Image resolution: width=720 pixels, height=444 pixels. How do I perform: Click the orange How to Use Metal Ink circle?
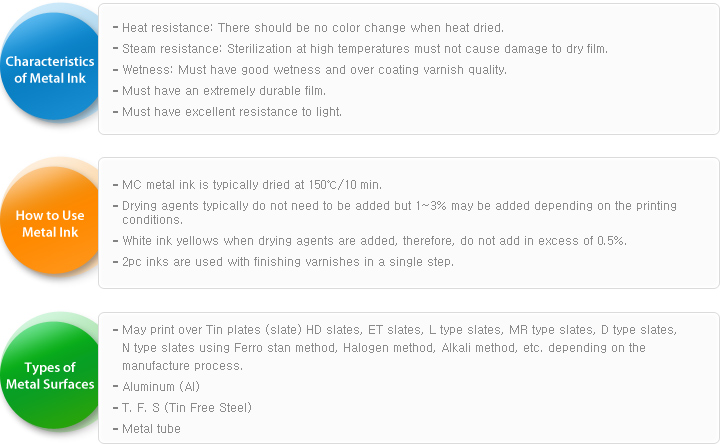pyautogui.click(x=50, y=221)
